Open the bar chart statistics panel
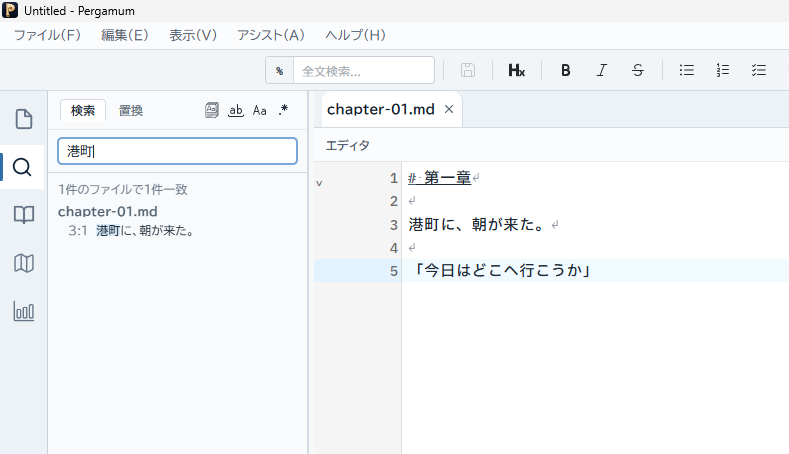 24,311
